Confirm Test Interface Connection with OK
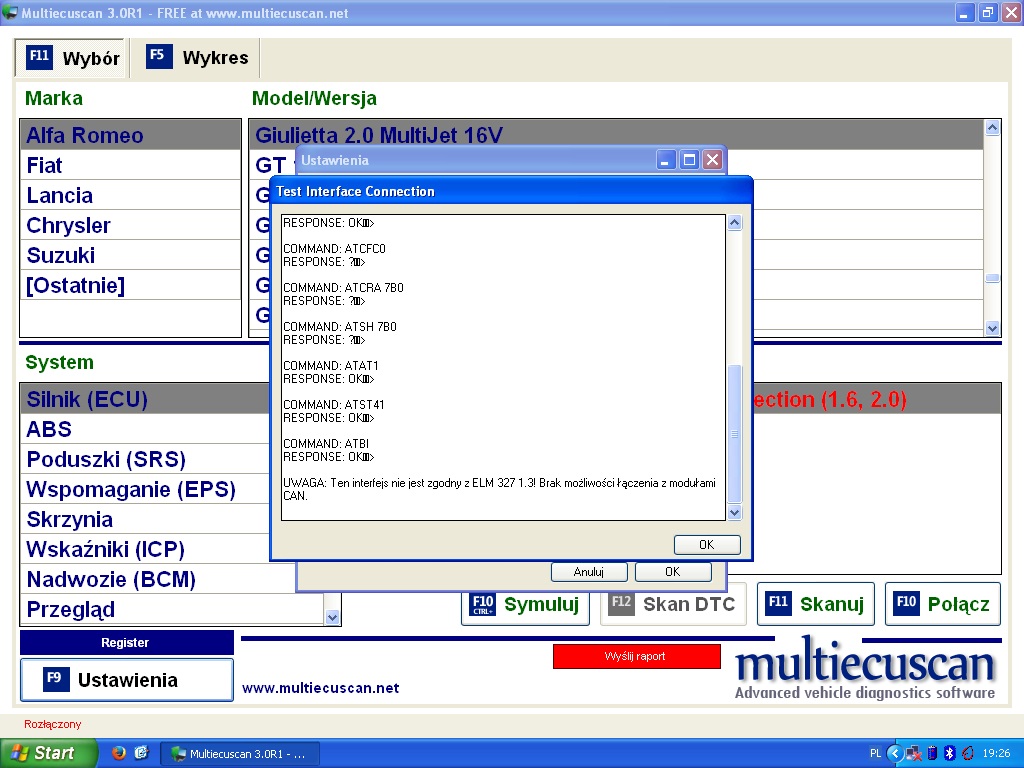Image resolution: width=1024 pixels, height=768 pixels. pos(707,545)
